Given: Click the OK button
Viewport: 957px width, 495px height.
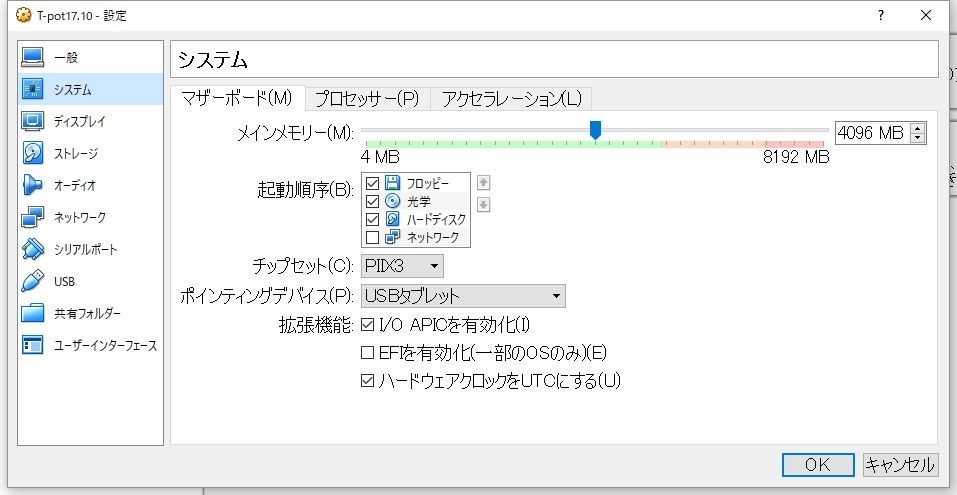Looking at the screenshot, I should 818,464.
